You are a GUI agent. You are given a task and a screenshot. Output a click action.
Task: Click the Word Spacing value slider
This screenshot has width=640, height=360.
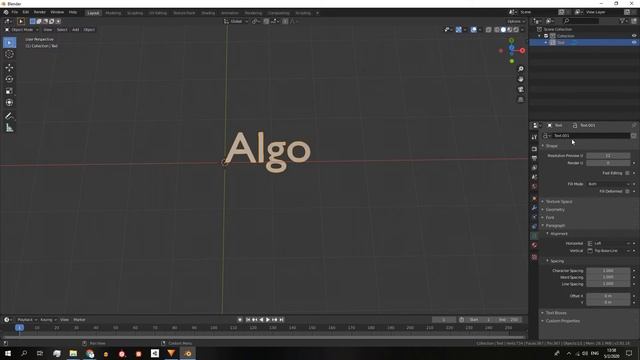pyautogui.click(x=608, y=277)
